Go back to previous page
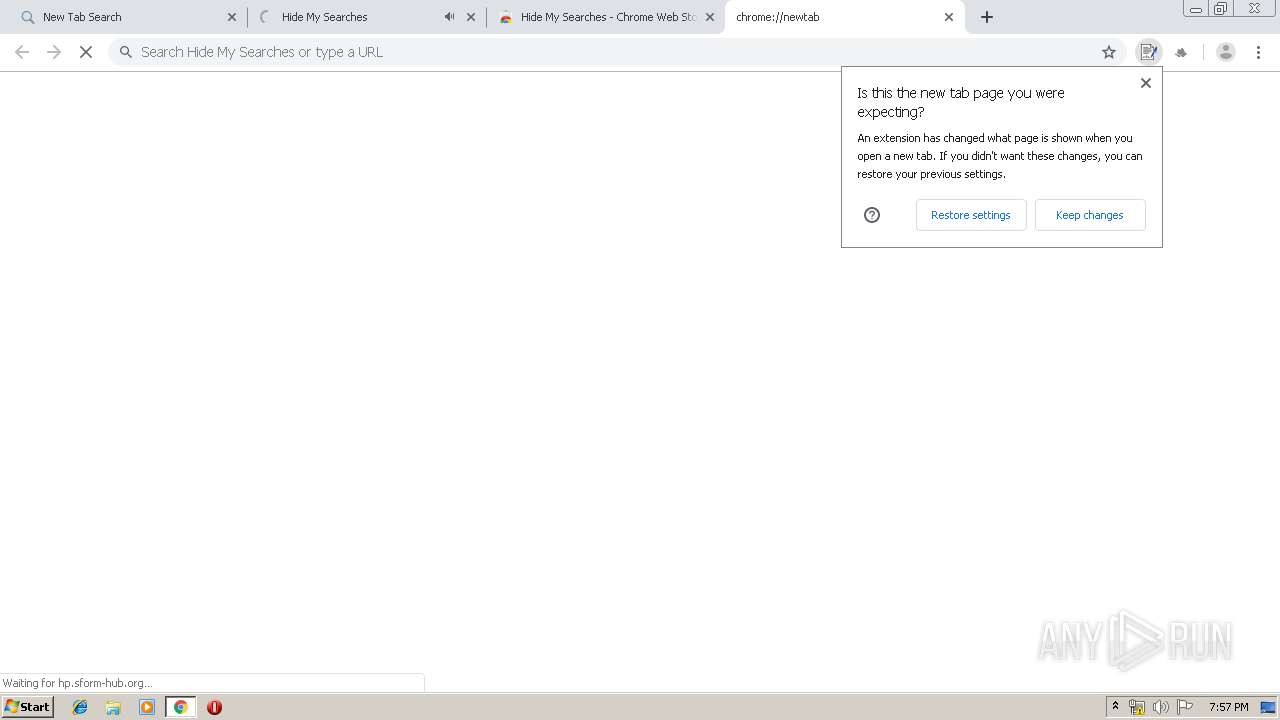The width and height of the screenshot is (1280, 720). 22,52
